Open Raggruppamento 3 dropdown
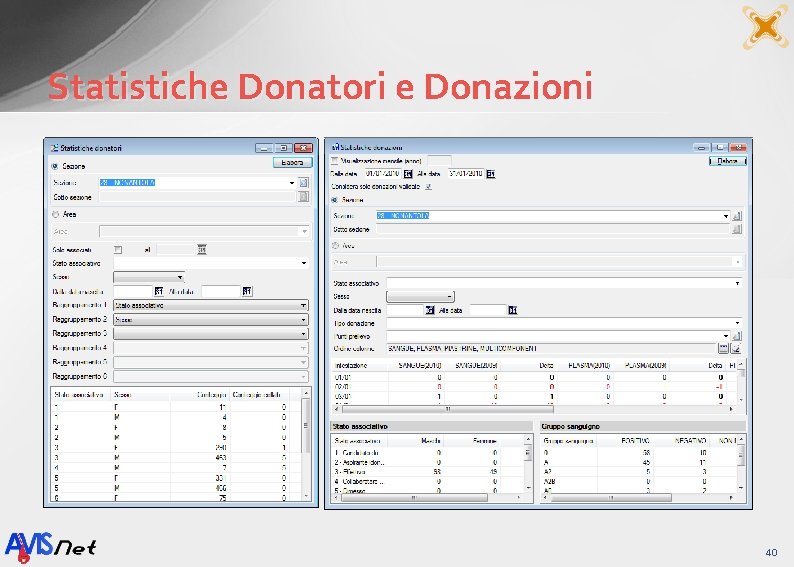This screenshot has height=567, width=794. pyautogui.click(x=303, y=334)
